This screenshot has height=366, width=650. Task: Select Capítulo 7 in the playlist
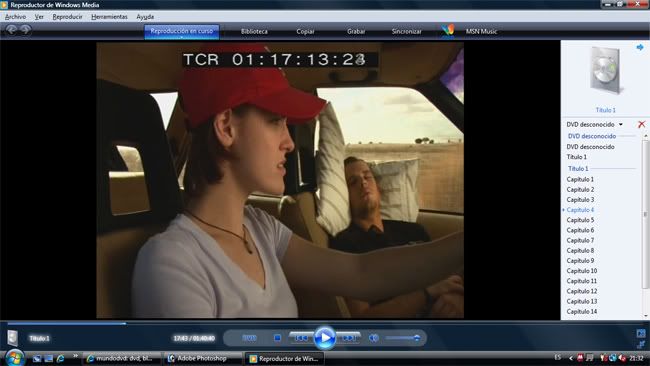click(x=580, y=240)
